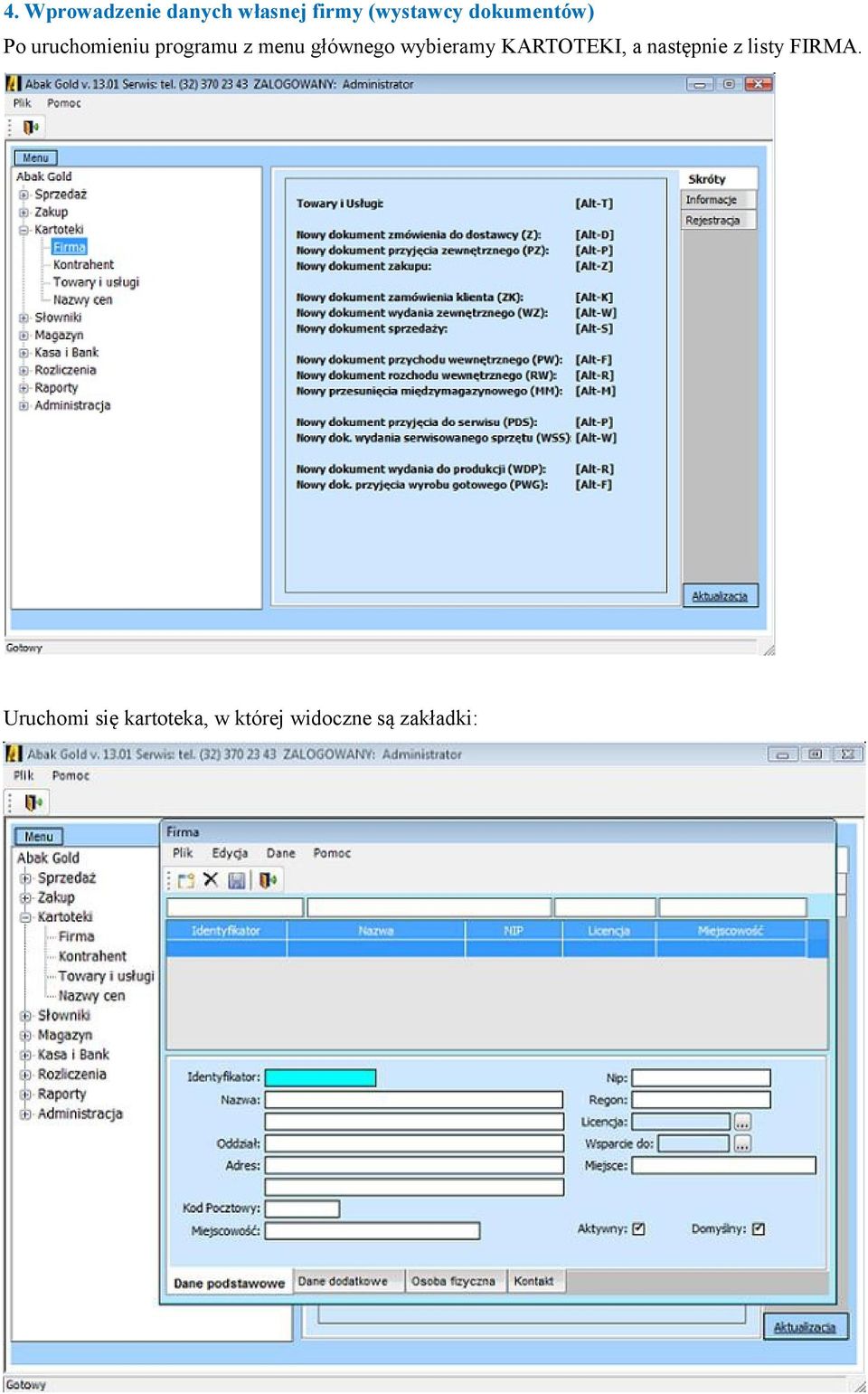Click the Menu button in the bottom screenshot
868x1394 pixels.
pos(39,837)
